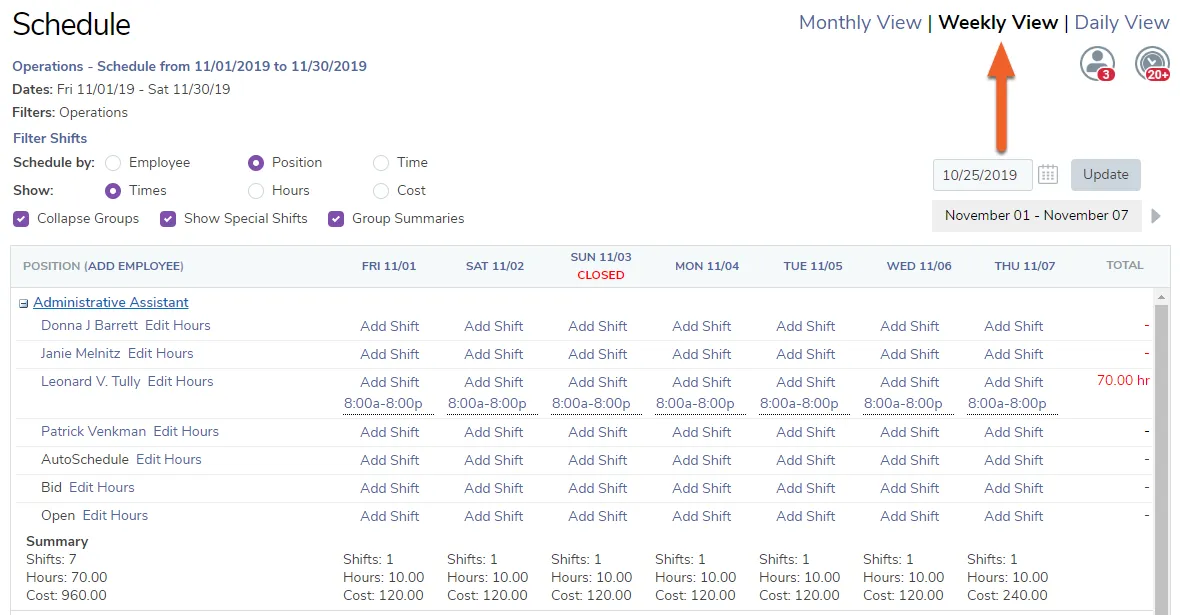Open the Administrative Assistant position link

[111, 303]
